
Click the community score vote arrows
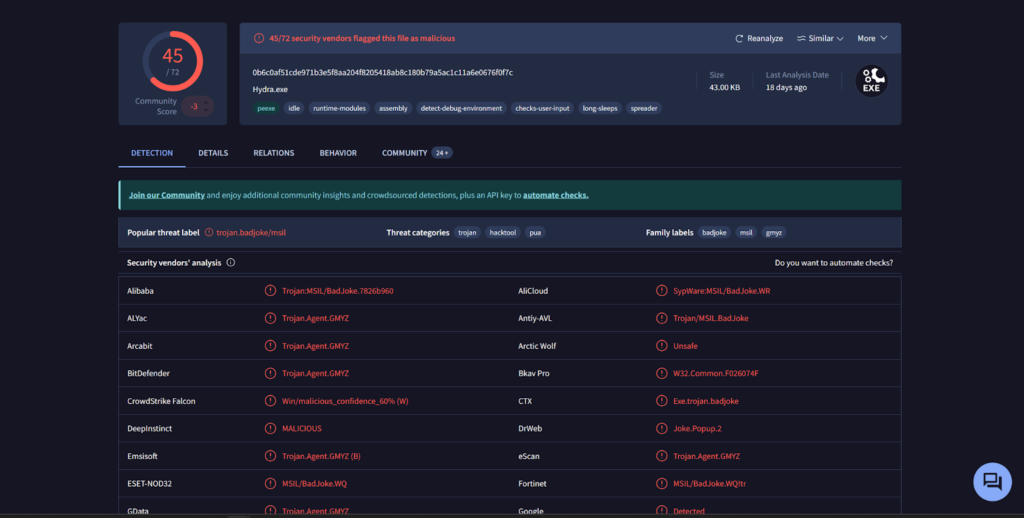tap(195, 106)
